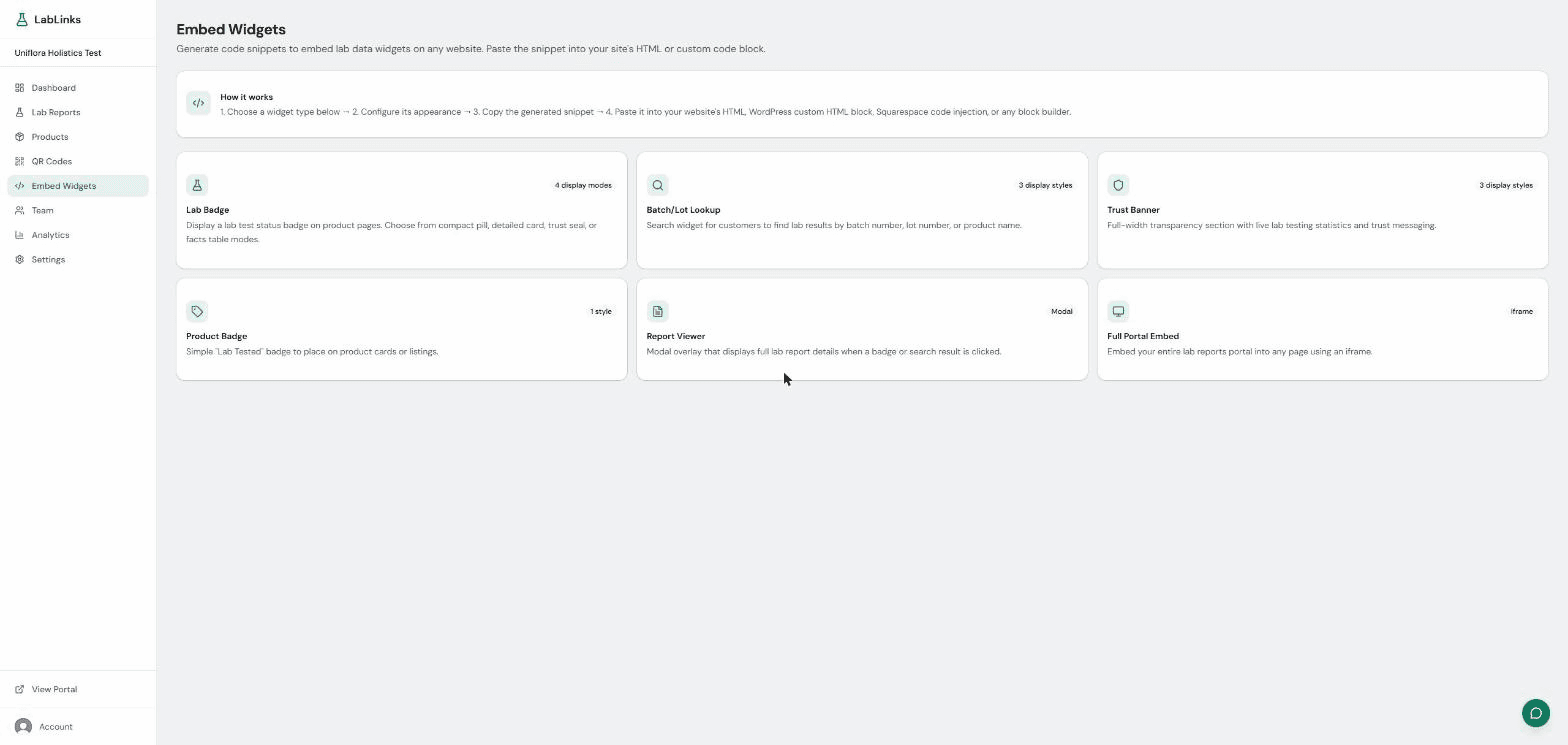This screenshot has height=745, width=1568.
Task: Click the Trust Banner shield icon
Action: point(1118,185)
